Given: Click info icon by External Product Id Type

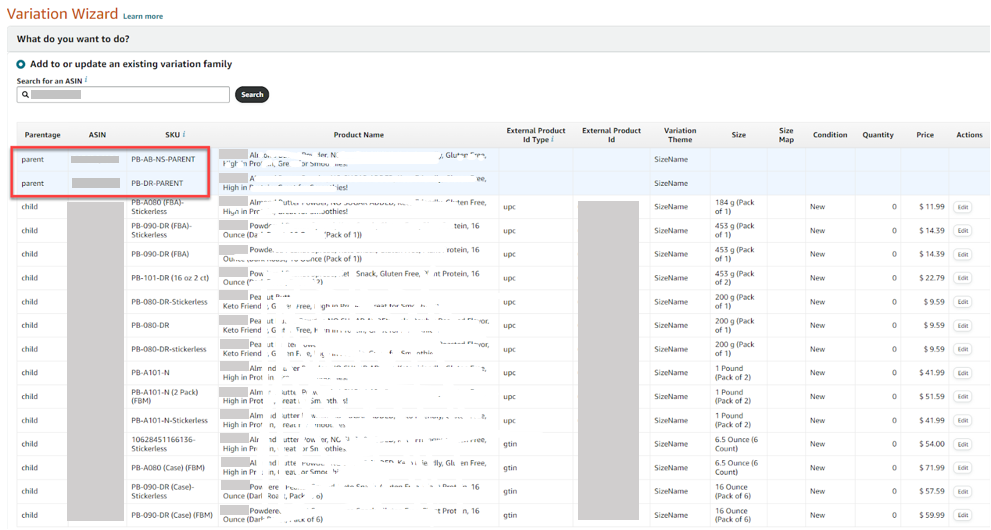Looking at the screenshot, I should pos(552,139).
